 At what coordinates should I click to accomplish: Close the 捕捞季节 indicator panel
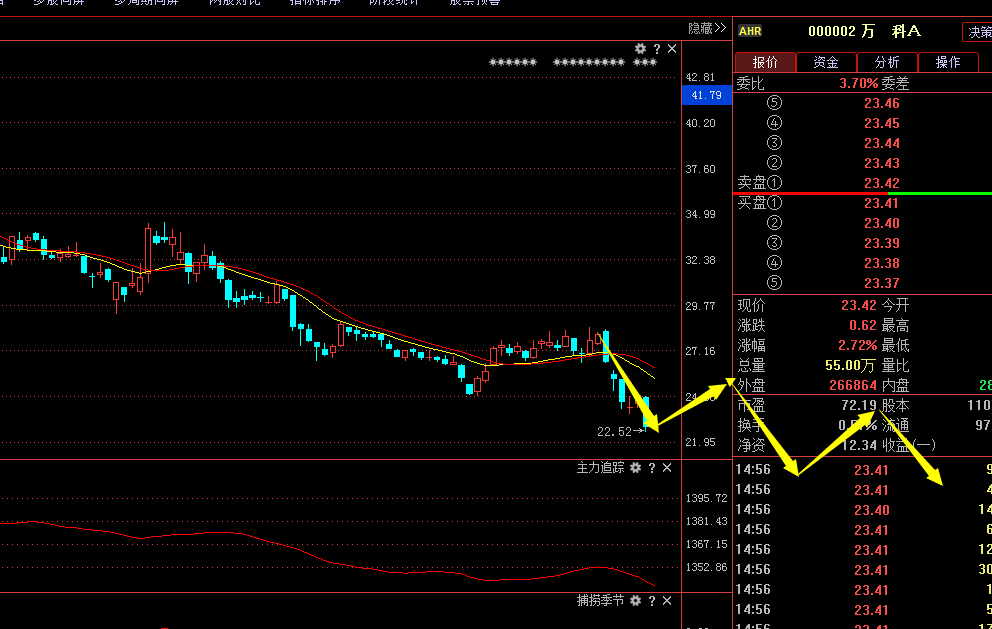(x=667, y=601)
